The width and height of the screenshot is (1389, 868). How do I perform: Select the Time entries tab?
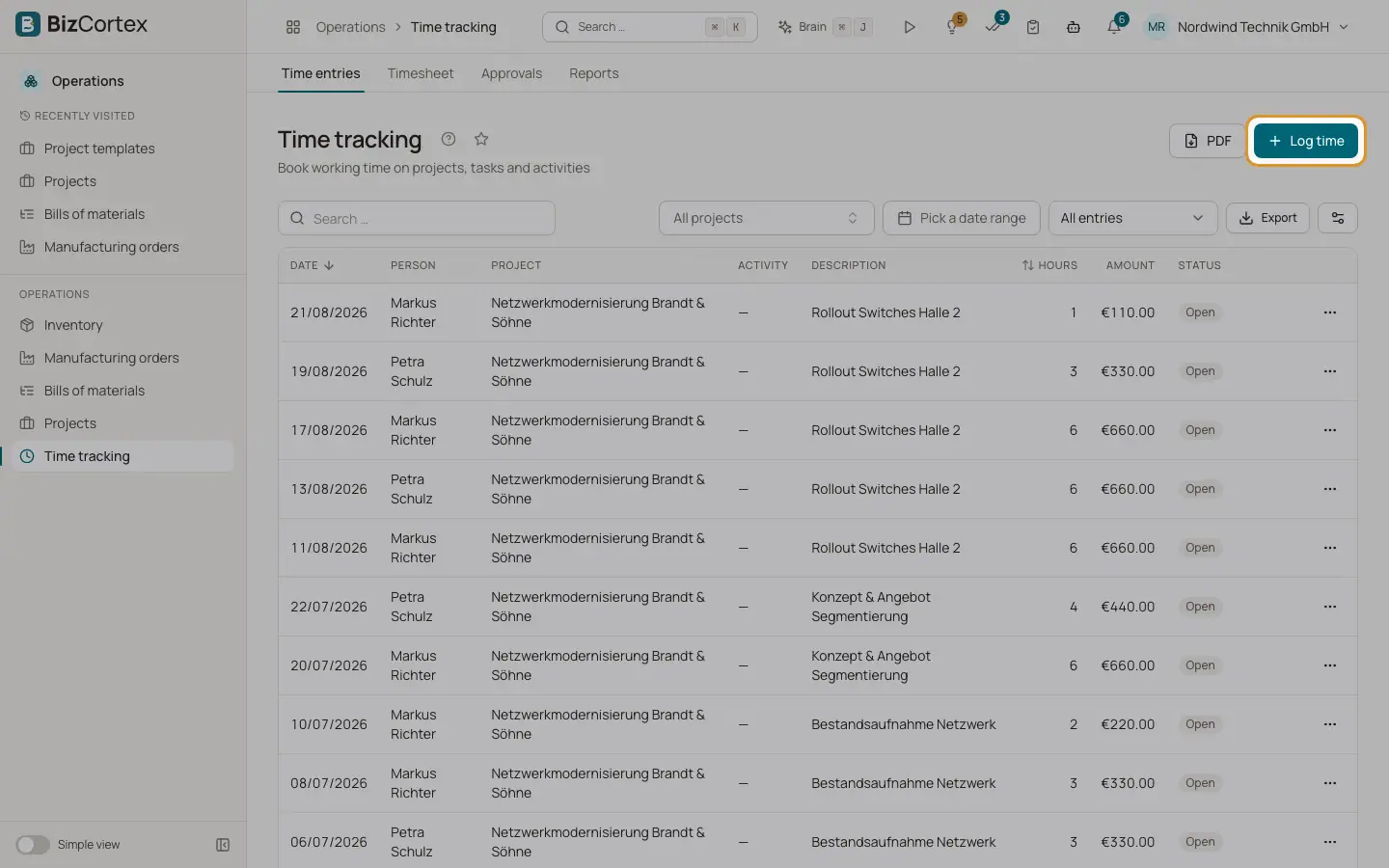pyautogui.click(x=320, y=73)
